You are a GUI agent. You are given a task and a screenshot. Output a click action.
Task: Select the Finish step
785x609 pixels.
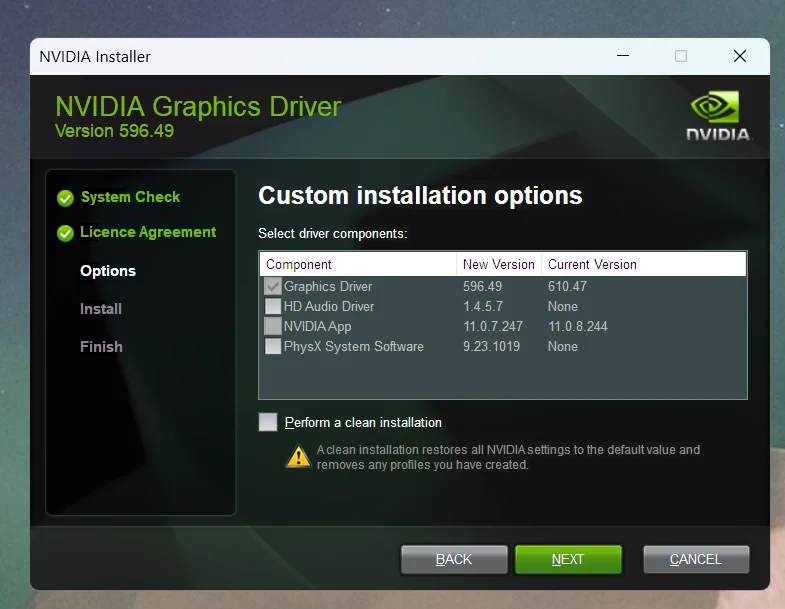pos(101,347)
